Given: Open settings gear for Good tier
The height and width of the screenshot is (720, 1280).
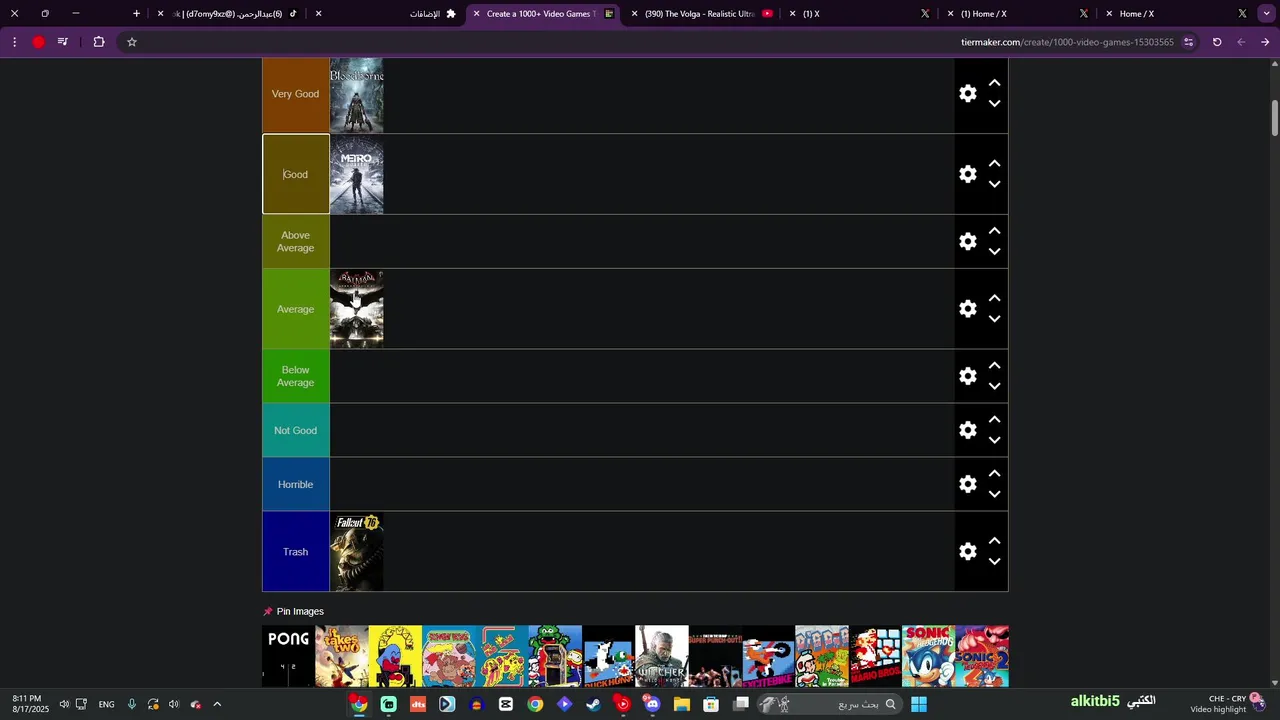Looking at the screenshot, I should click(967, 174).
